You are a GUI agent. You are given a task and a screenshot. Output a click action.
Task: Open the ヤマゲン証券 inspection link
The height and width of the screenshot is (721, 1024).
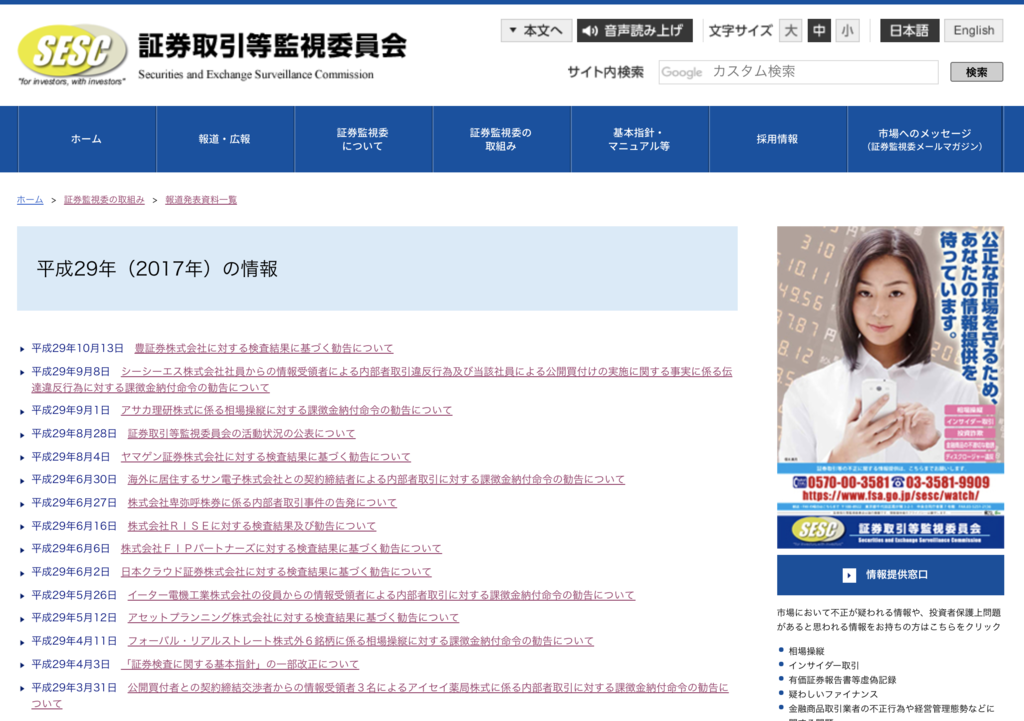point(266,457)
